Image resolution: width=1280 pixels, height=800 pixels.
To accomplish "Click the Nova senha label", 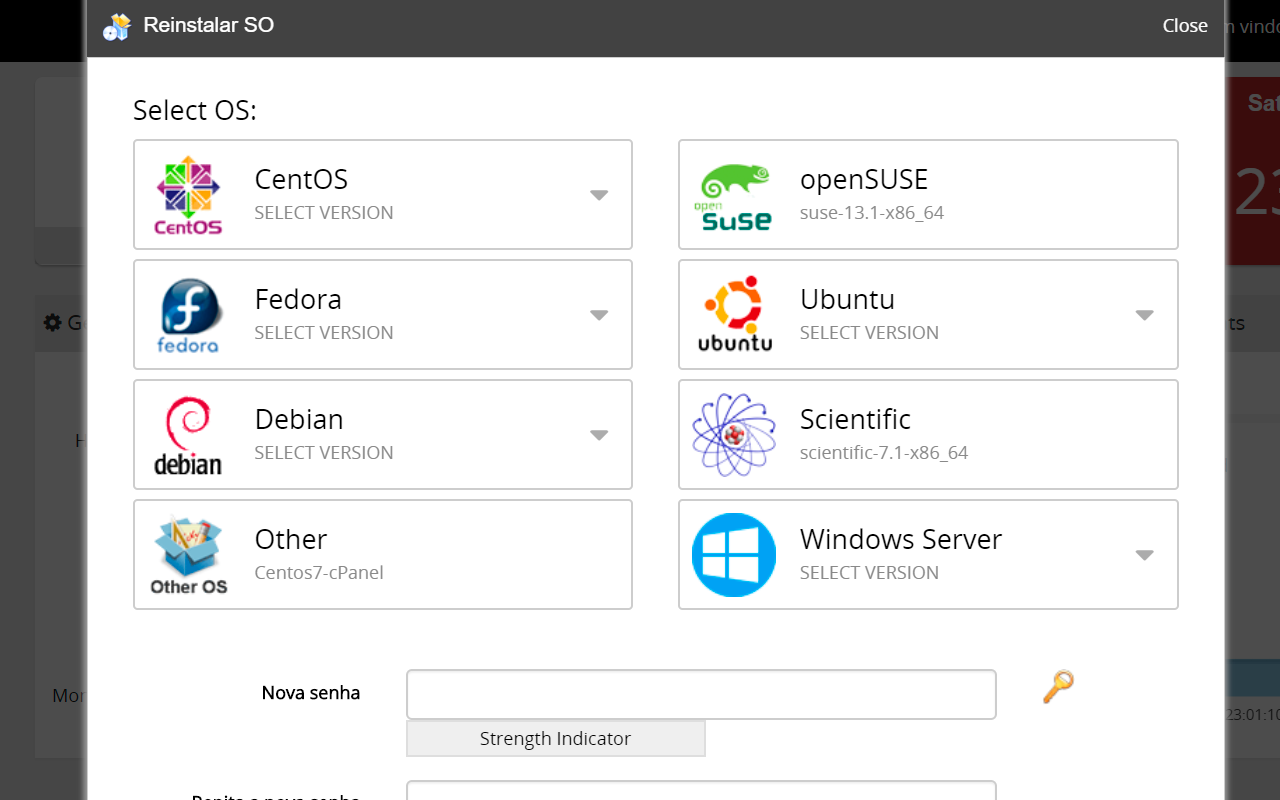I will (x=311, y=693).
